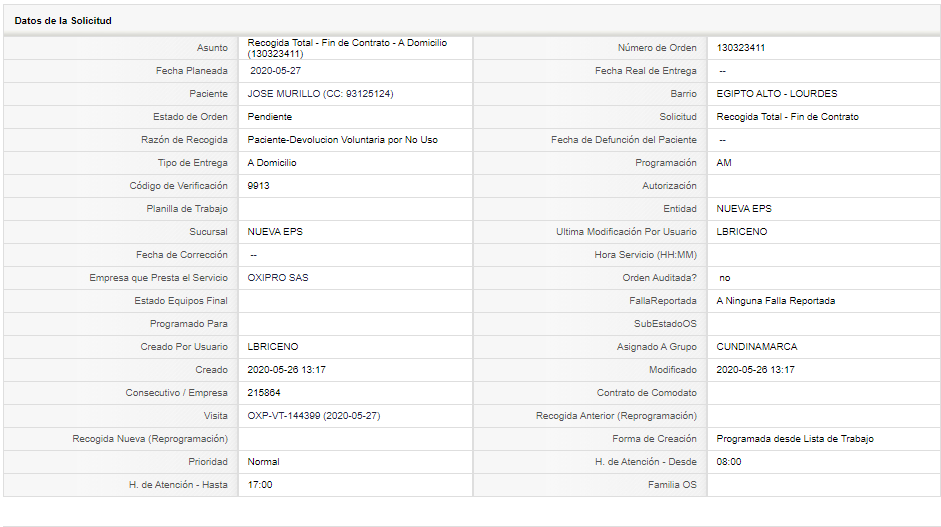Click the empty Planilla de Trabajo field
This screenshot has height=527, width=941.
pos(355,209)
